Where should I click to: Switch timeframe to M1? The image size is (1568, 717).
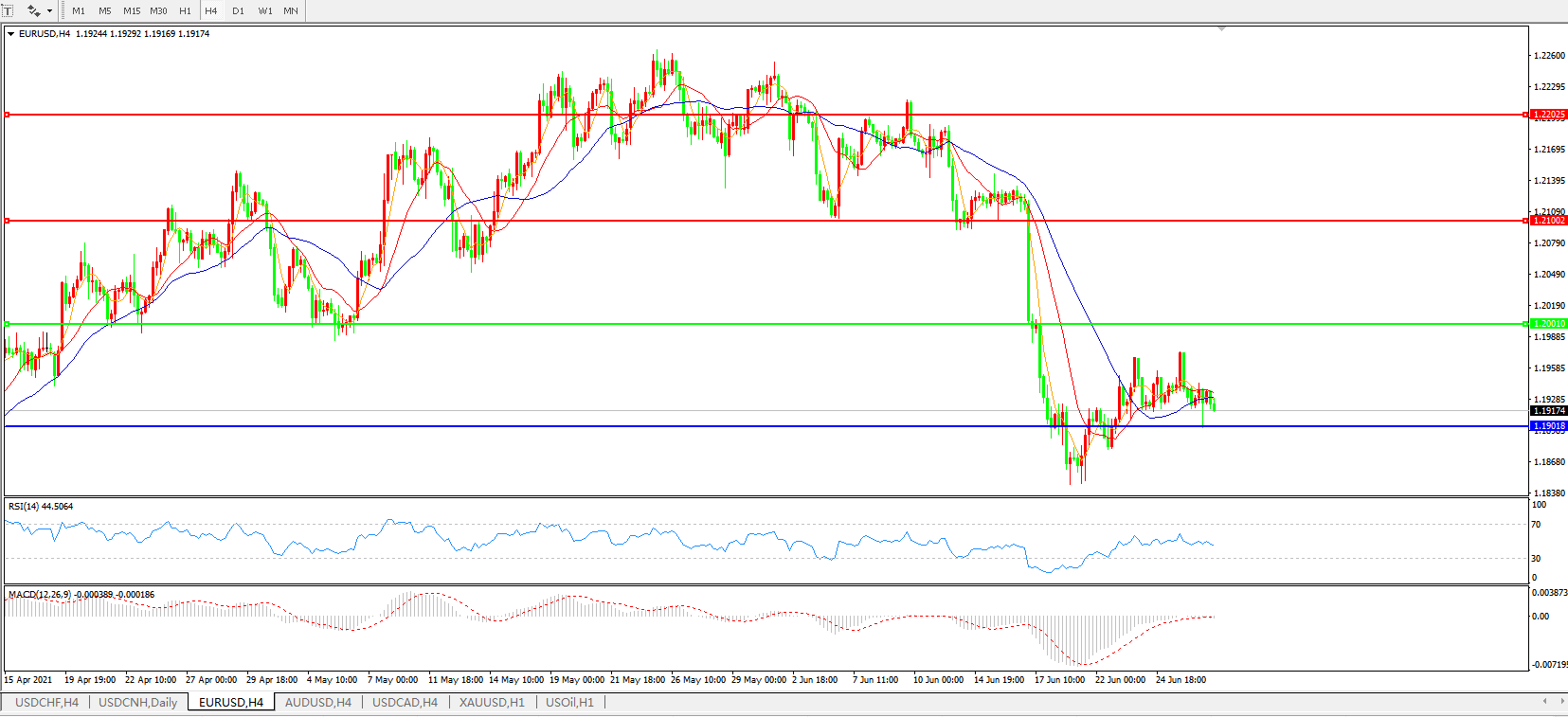[79, 11]
